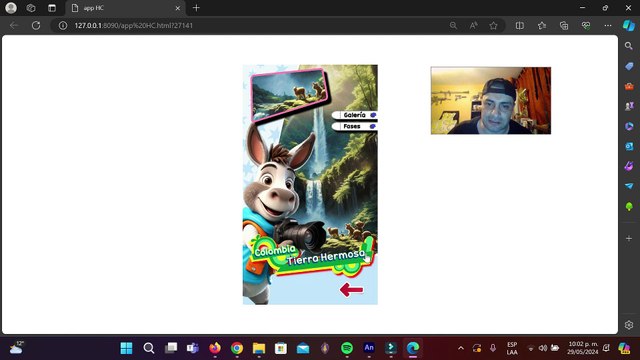
Task: Open Outlook in Edge sidebar
Action: pos(629,146)
